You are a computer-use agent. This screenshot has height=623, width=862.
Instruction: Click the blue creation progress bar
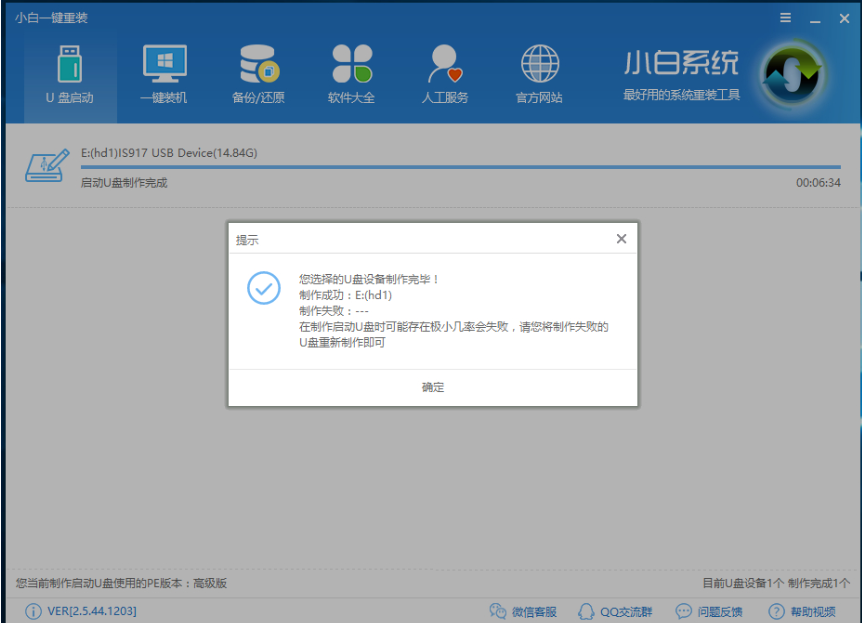tap(450, 166)
